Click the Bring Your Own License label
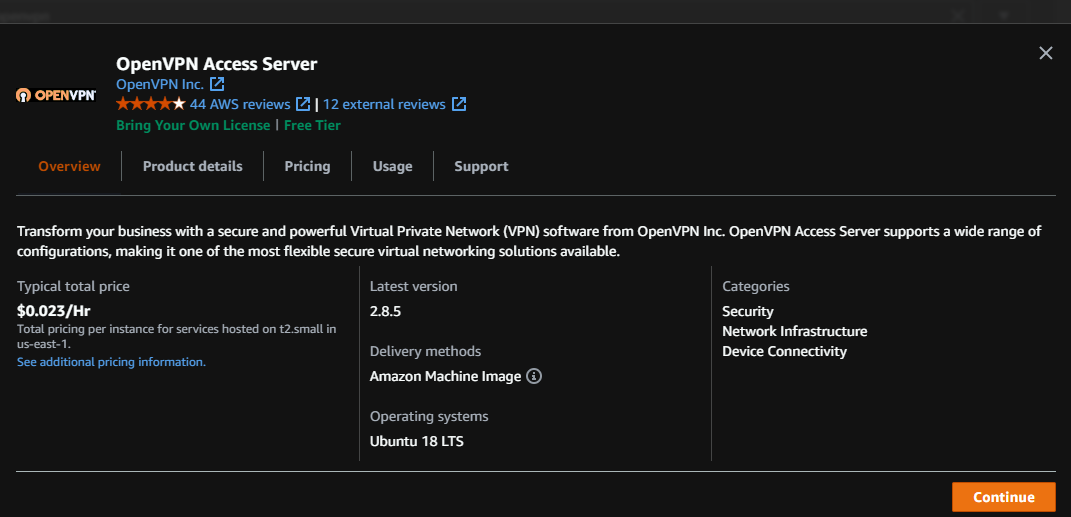The image size is (1071, 517). (x=193, y=125)
